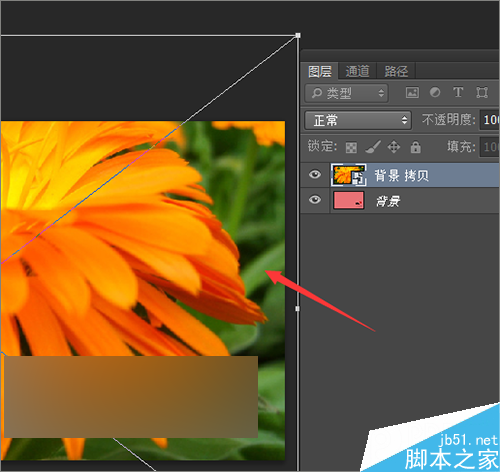500x472 pixels.
Task: Click the shape layer filter icon
Action: pos(482,92)
